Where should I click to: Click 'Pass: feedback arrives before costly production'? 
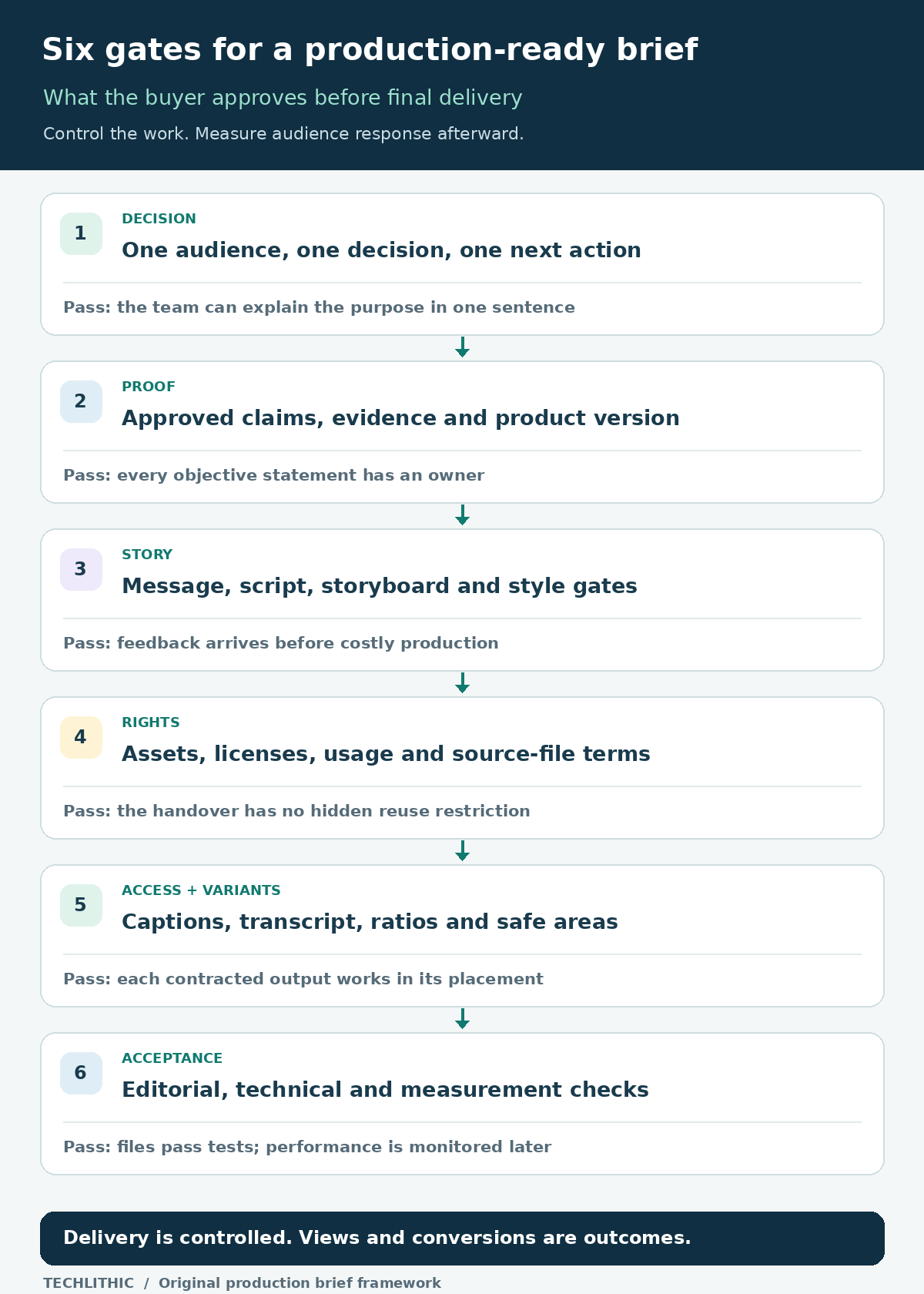click(281, 643)
